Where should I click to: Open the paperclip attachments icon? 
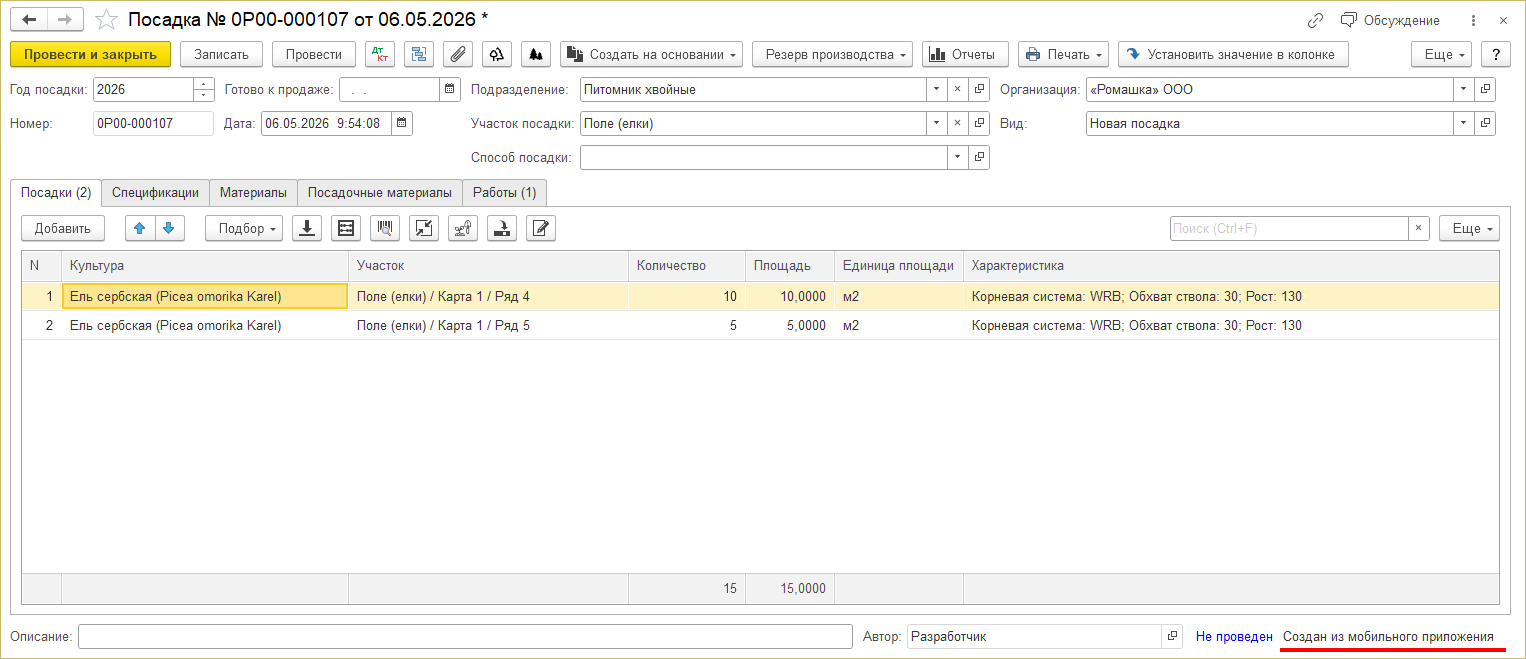[458, 54]
